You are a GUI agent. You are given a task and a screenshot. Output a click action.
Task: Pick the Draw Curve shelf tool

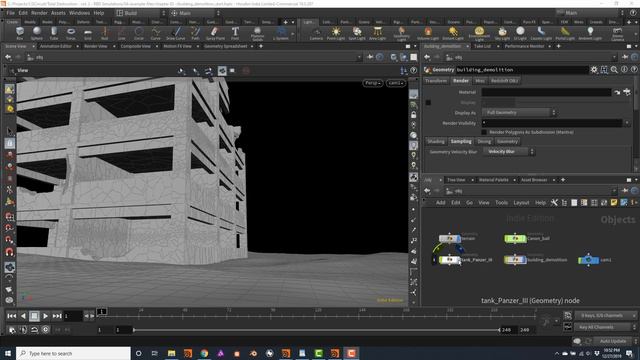(x=176, y=33)
